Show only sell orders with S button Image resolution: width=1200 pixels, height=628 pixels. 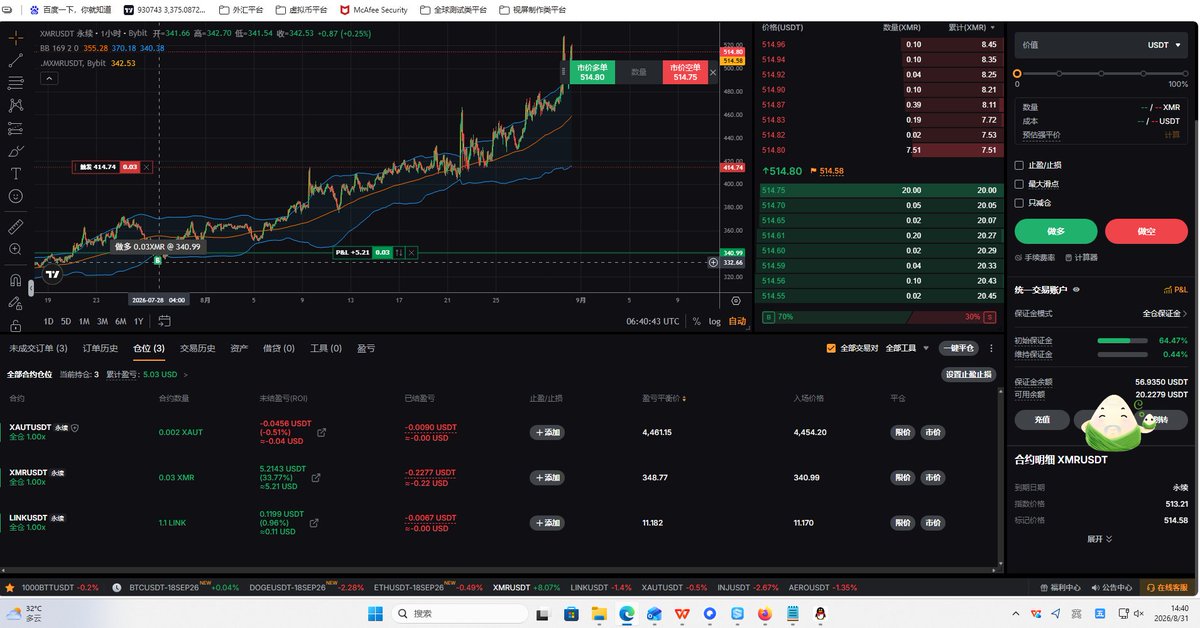pos(990,316)
